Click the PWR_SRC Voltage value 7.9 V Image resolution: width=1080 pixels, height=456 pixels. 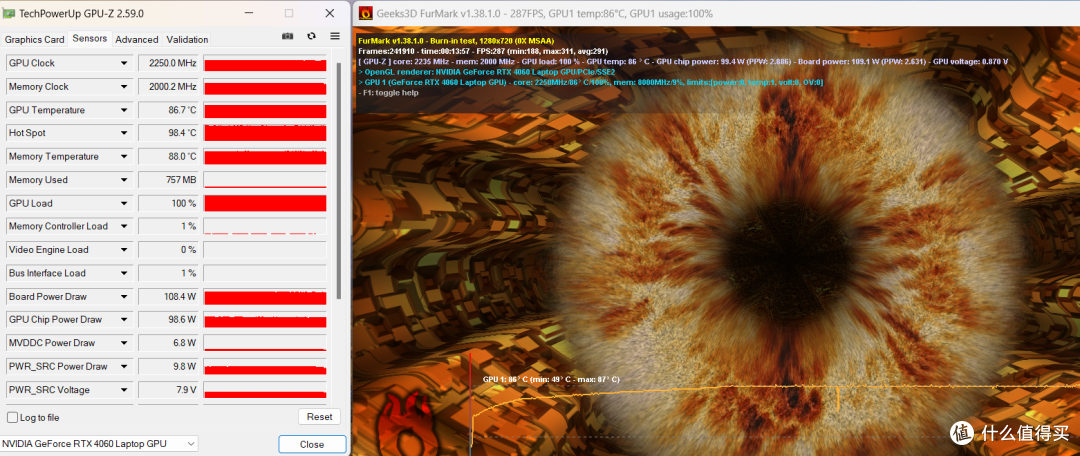point(168,390)
